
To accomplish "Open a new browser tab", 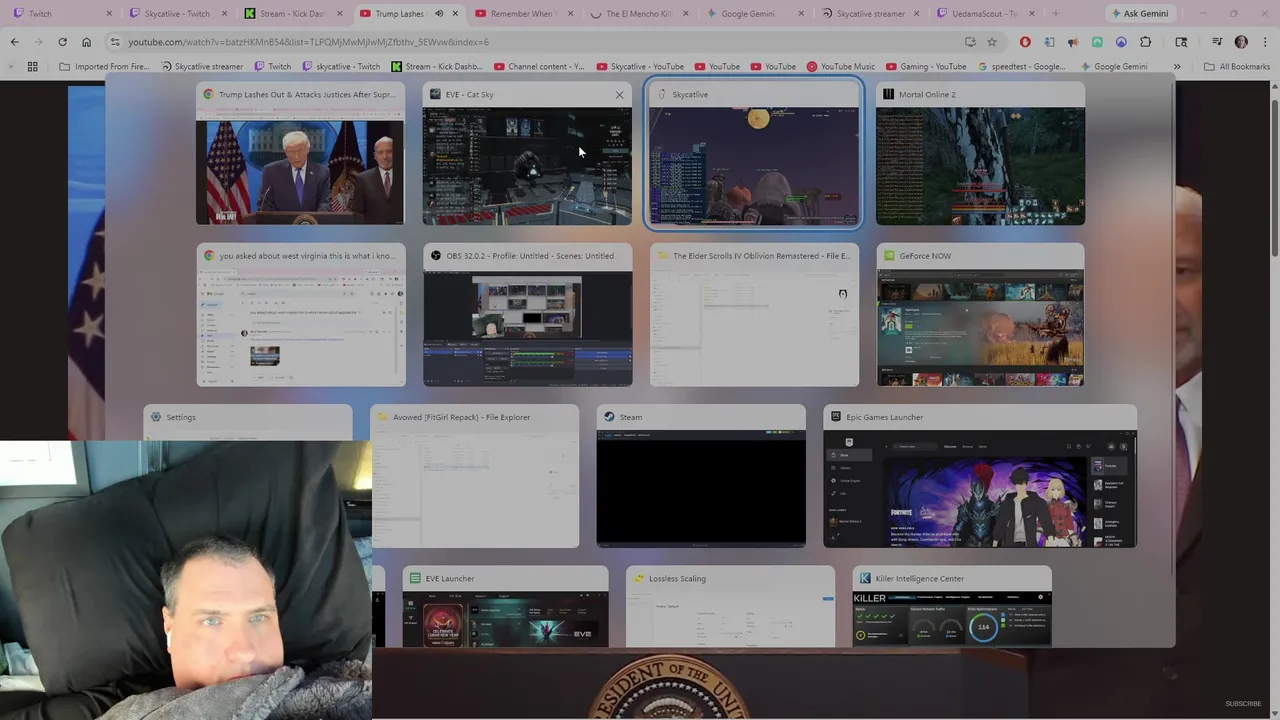I will click(1056, 14).
